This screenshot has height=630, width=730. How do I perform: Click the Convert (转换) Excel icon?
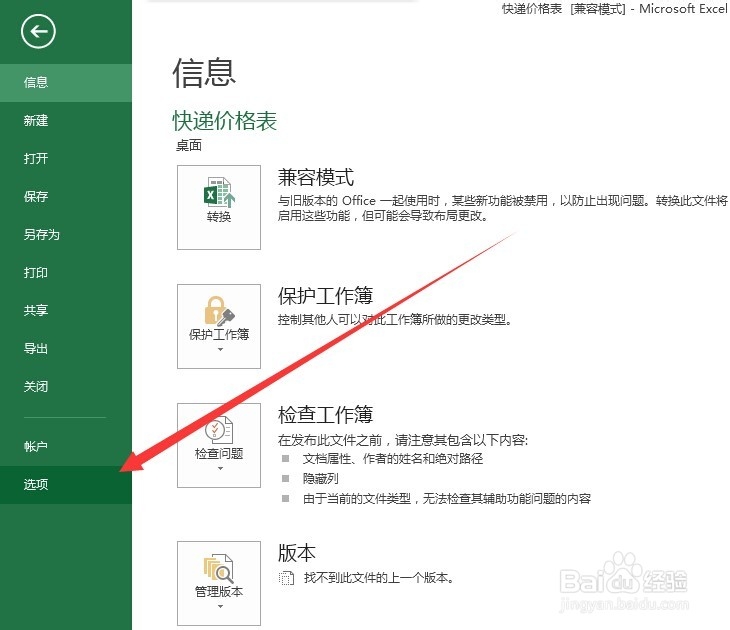219,192
